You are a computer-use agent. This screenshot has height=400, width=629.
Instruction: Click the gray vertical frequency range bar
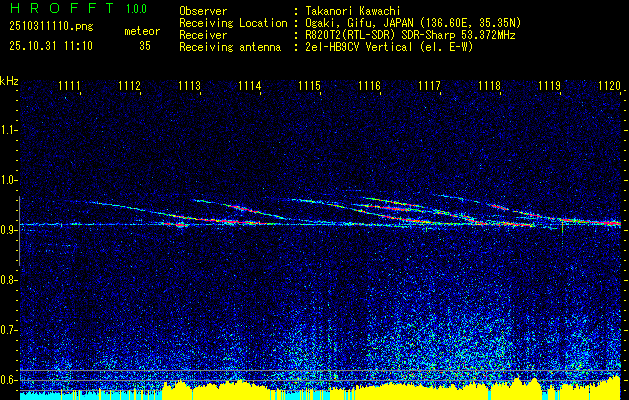[19, 231]
